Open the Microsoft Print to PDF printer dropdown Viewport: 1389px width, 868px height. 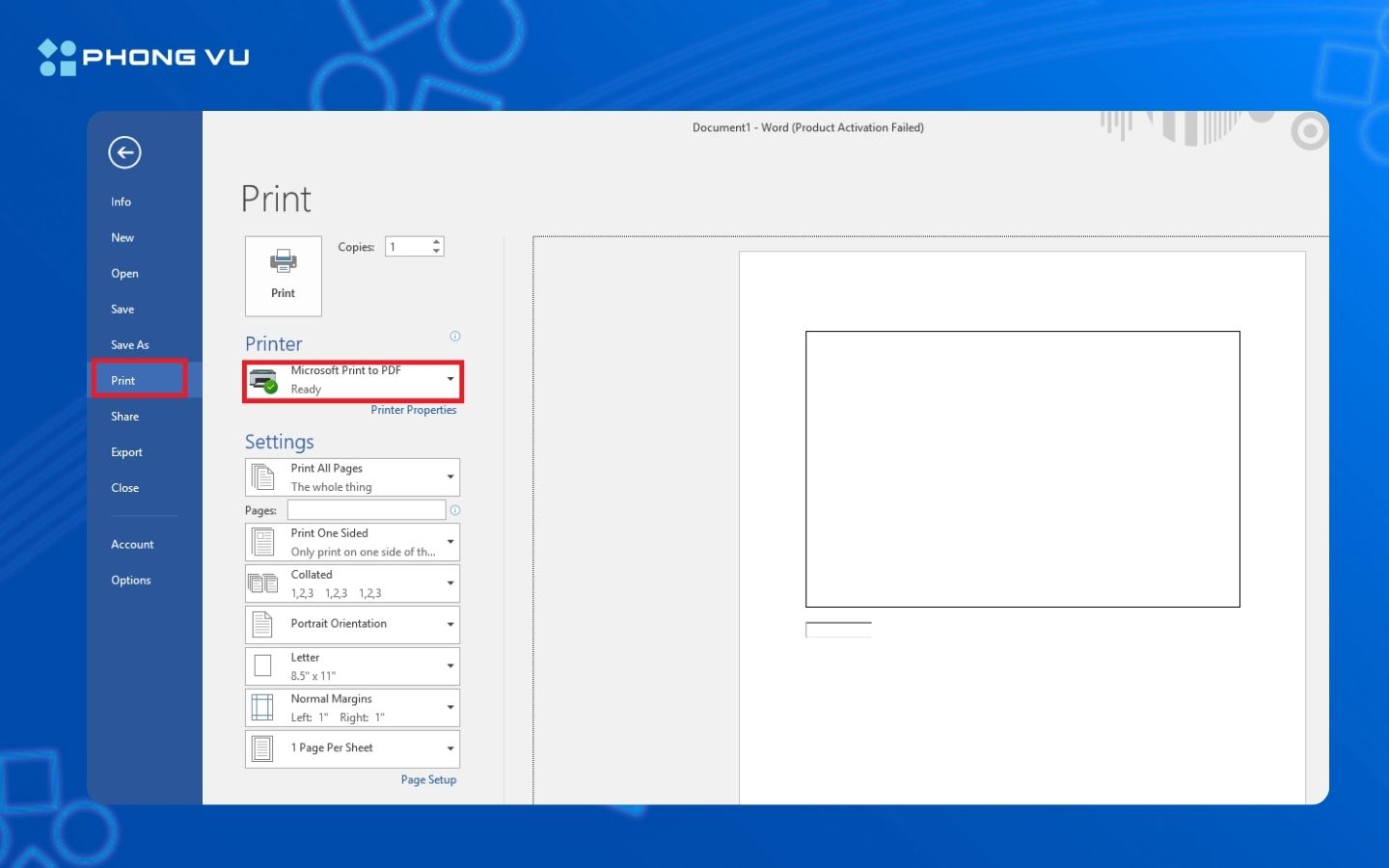click(449, 379)
